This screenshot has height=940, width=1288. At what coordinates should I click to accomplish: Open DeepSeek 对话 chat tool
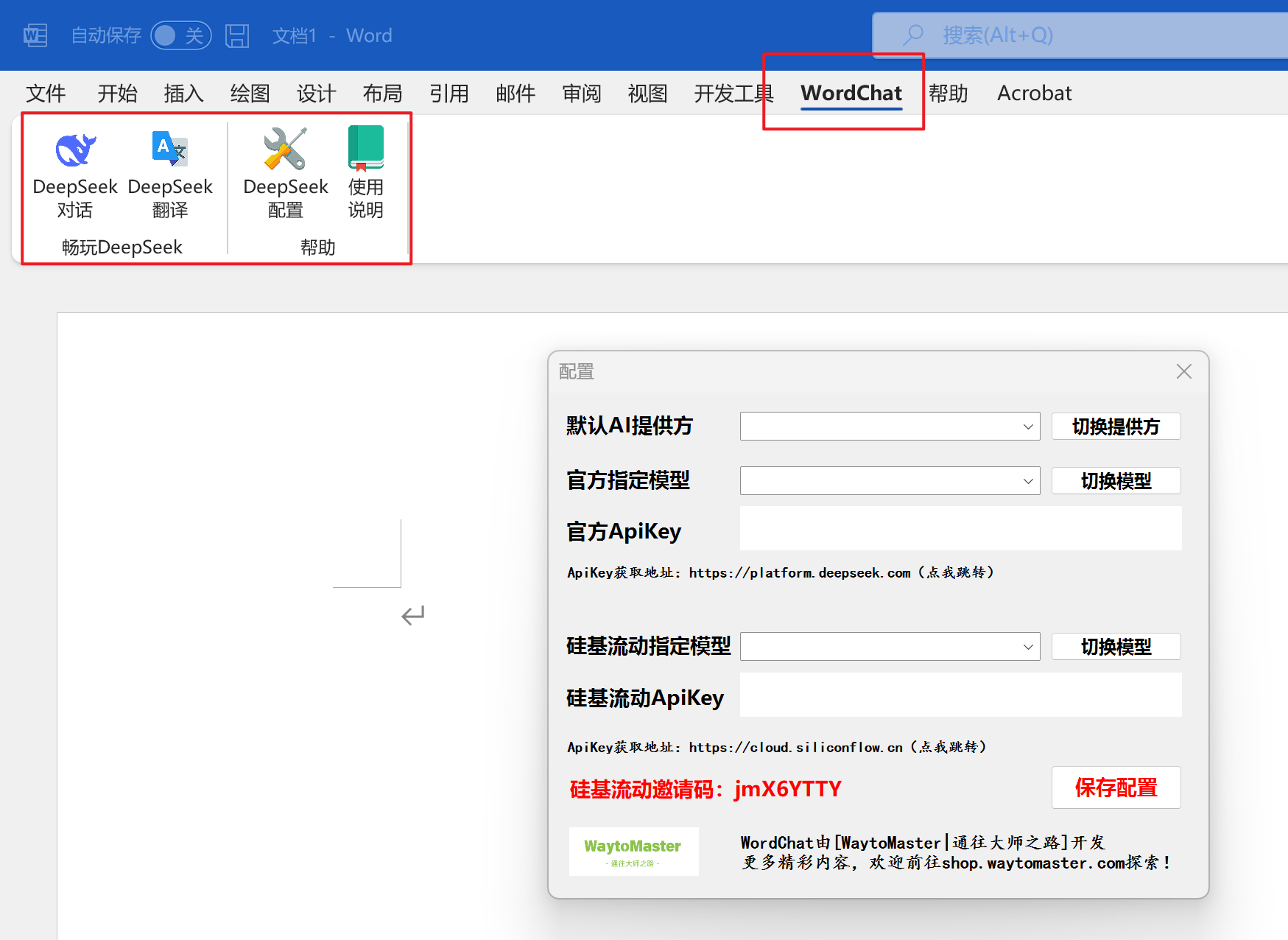click(75, 174)
